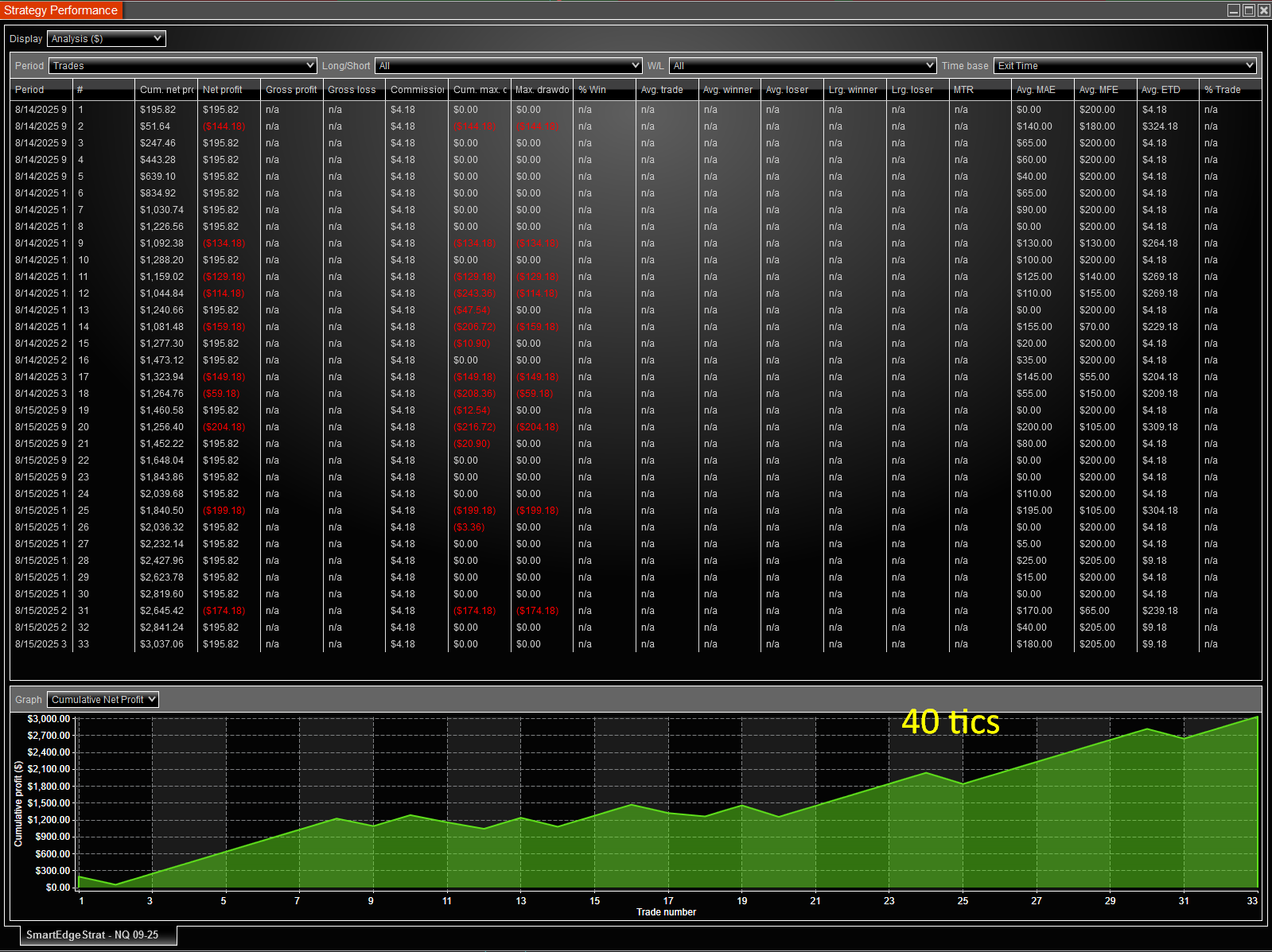The image size is (1272, 952).
Task: Click the Commission column header
Action: (x=417, y=90)
